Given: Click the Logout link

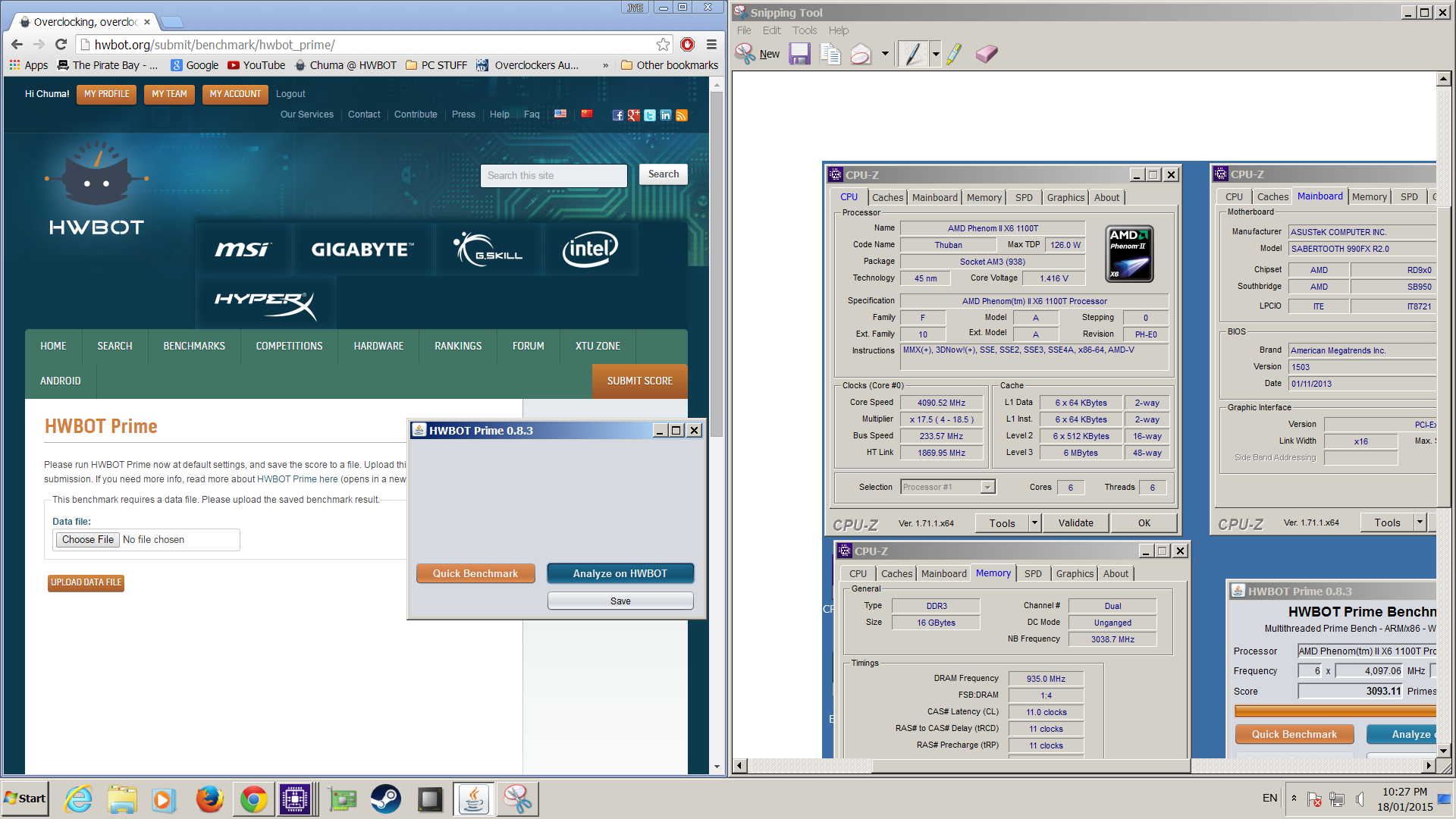Looking at the screenshot, I should pyautogui.click(x=290, y=94).
